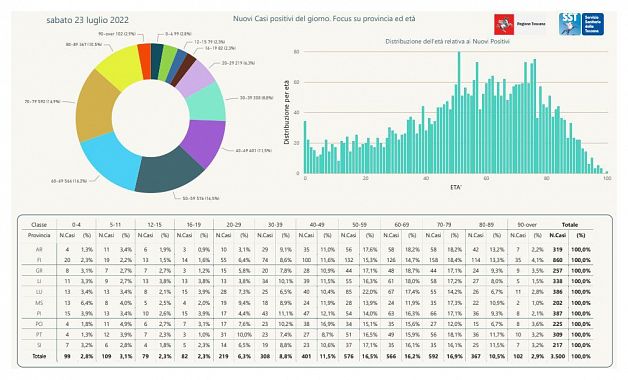Click the 30-39 mint green donut segment
Viewport: 628px width, 380px height.
pyautogui.click(x=207, y=103)
